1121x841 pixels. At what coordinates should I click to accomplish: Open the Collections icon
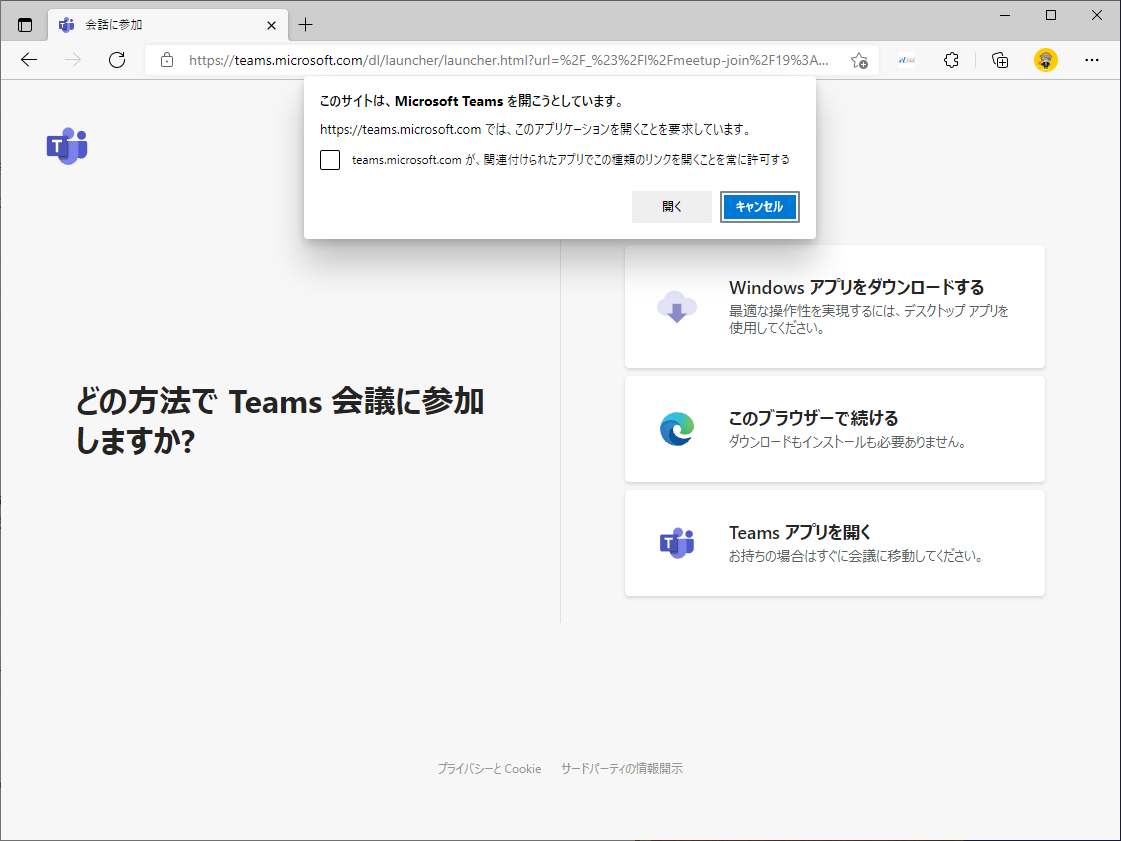click(x=1000, y=60)
